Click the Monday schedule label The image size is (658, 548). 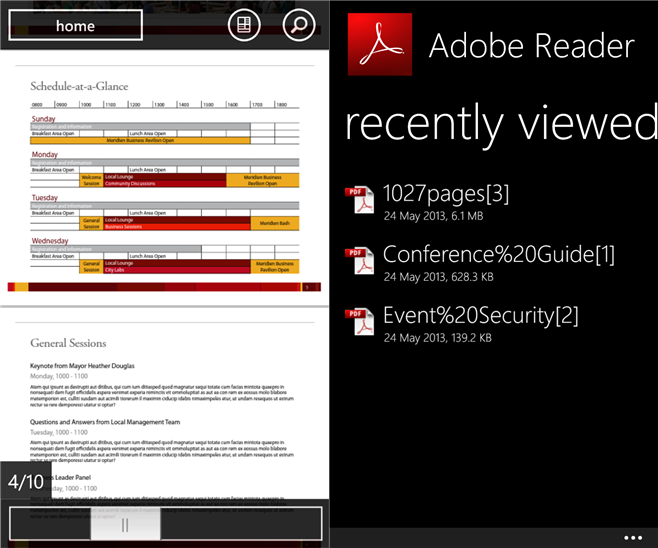point(44,154)
